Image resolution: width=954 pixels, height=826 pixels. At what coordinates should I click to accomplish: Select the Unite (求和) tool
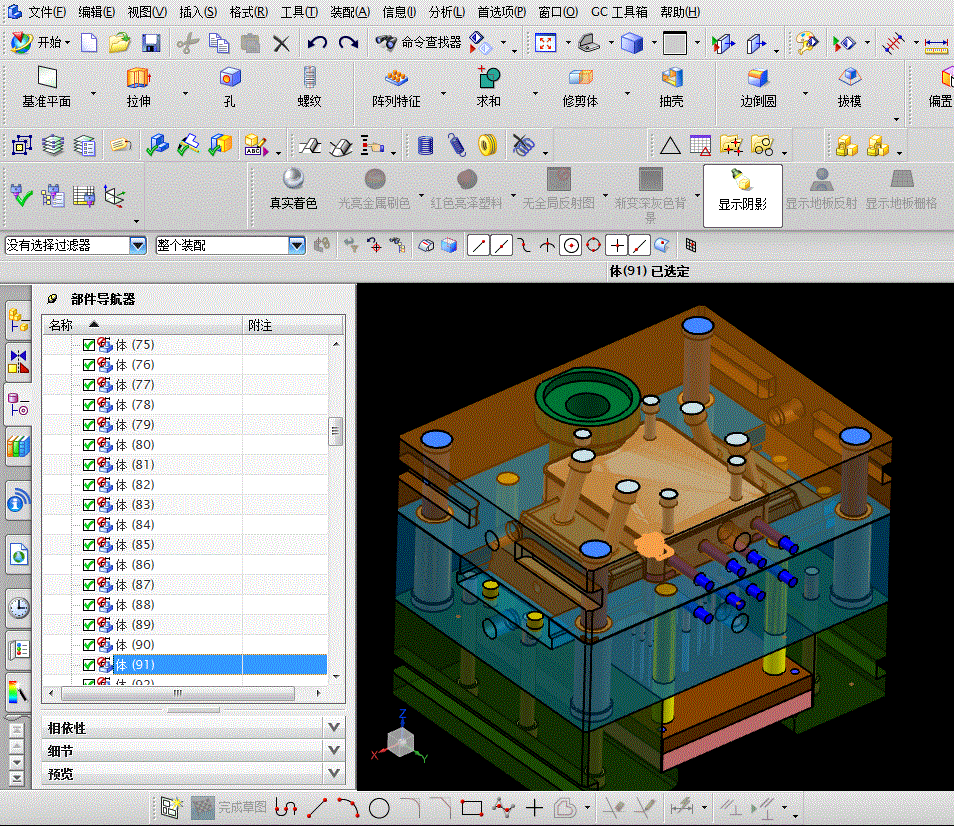tap(489, 87)
